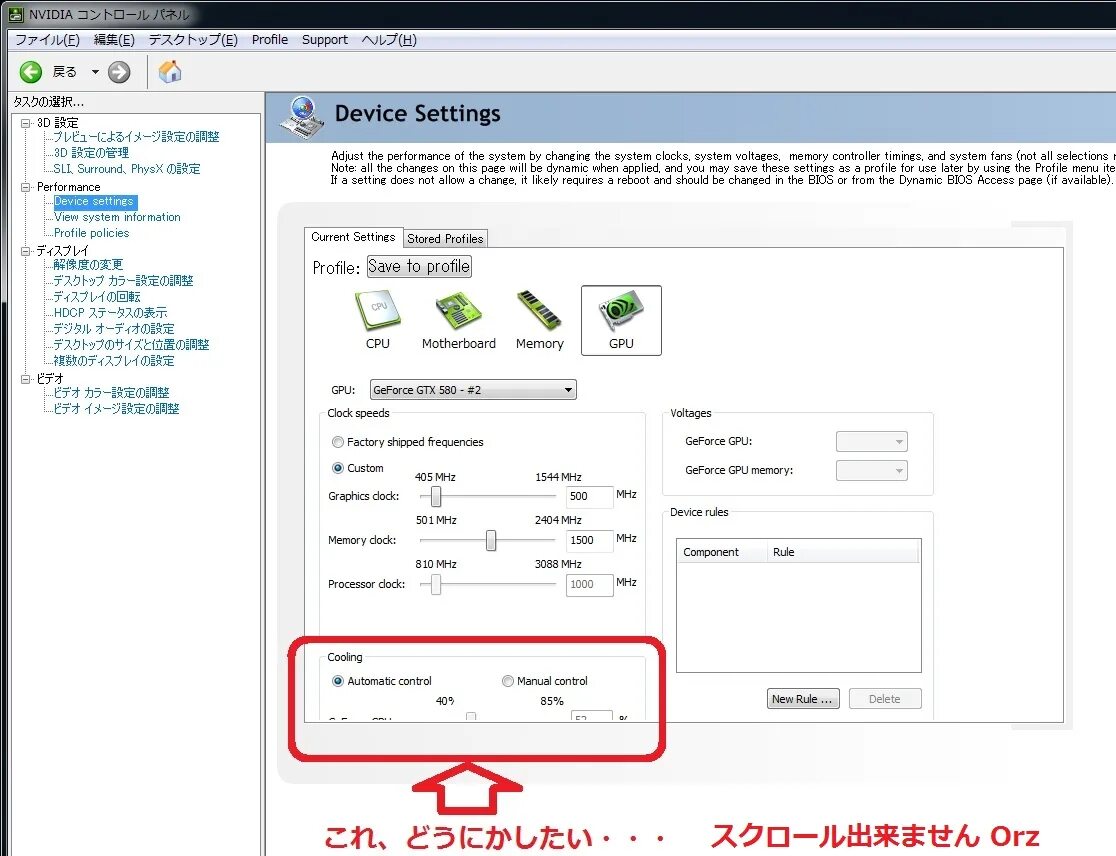Select the CPU component icon
The width and height of the screenshot is (1116, 856).
tap(377, 320)
